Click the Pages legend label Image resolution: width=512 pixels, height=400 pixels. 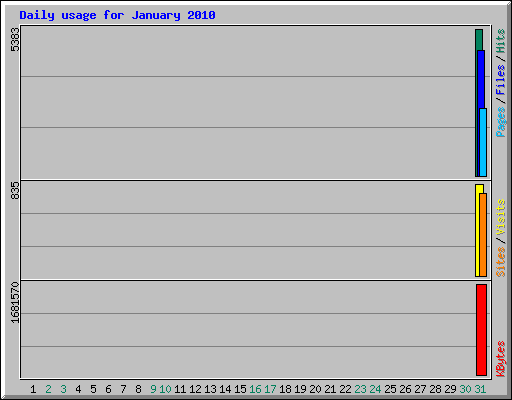click(500, 122)
